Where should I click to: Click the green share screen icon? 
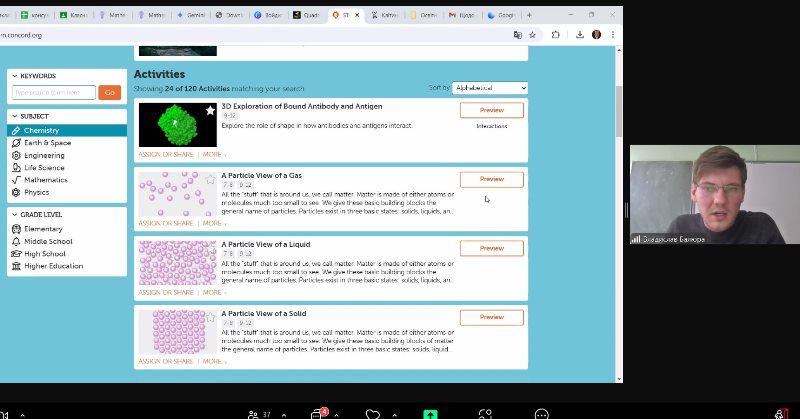click(x=430, y=414)
